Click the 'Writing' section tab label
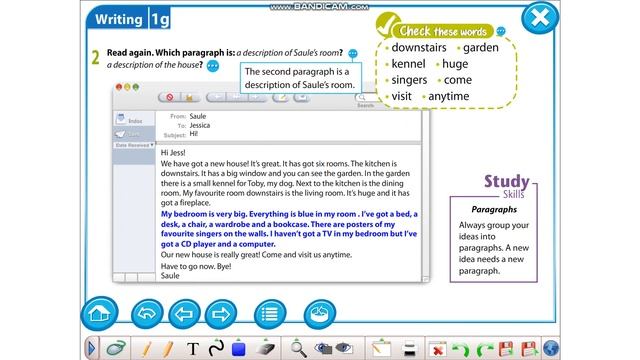Screen dimensions: 640x360 [x=118, y=19]
